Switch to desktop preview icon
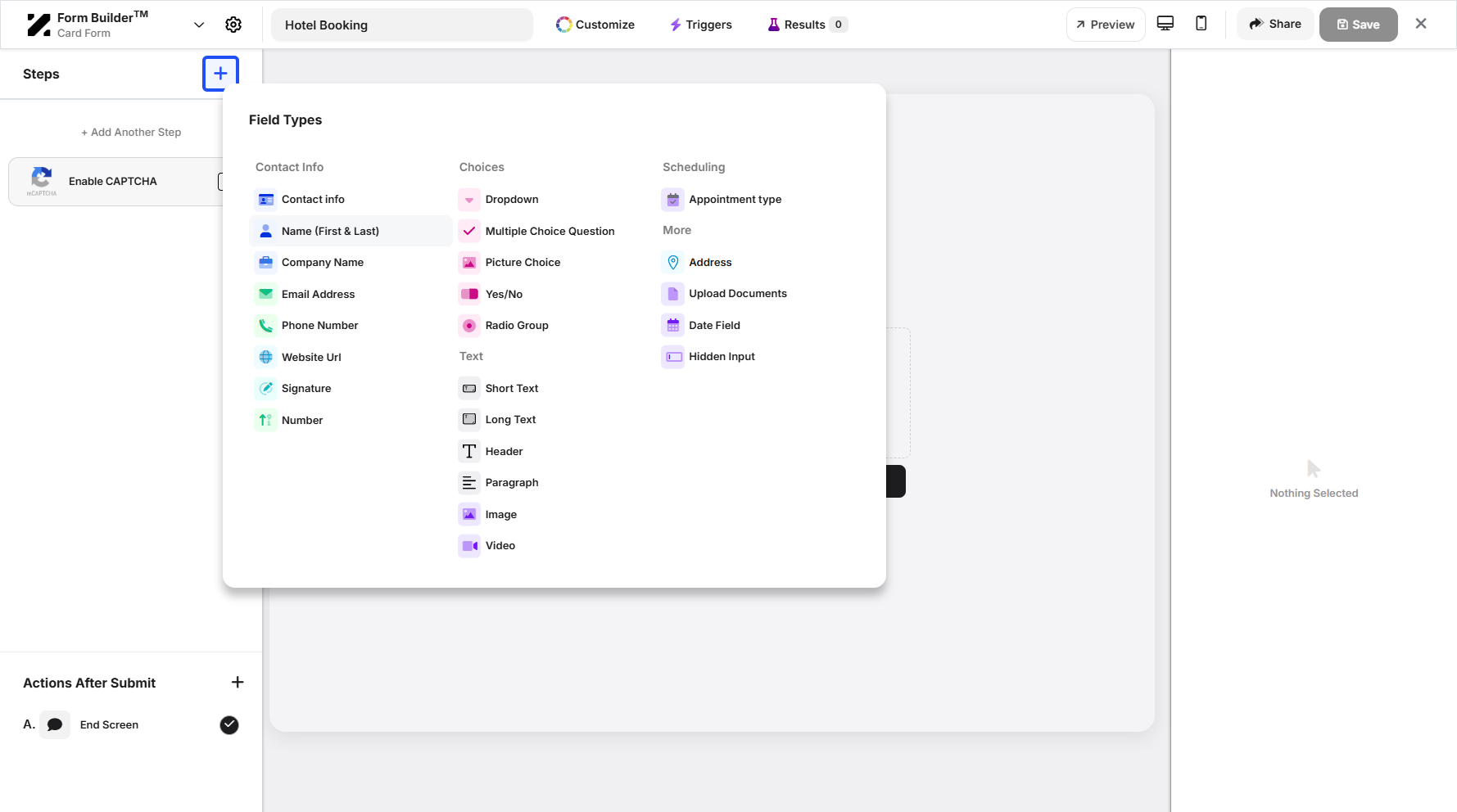This screenshot has width=1457, height=812. 1165,24
